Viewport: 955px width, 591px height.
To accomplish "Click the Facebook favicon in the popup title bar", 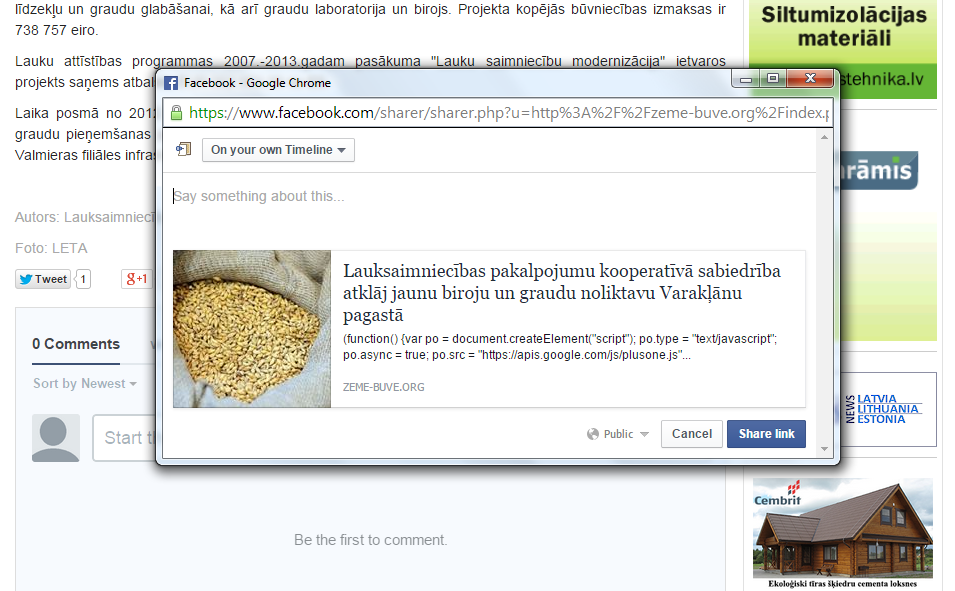I will point(171,83).
